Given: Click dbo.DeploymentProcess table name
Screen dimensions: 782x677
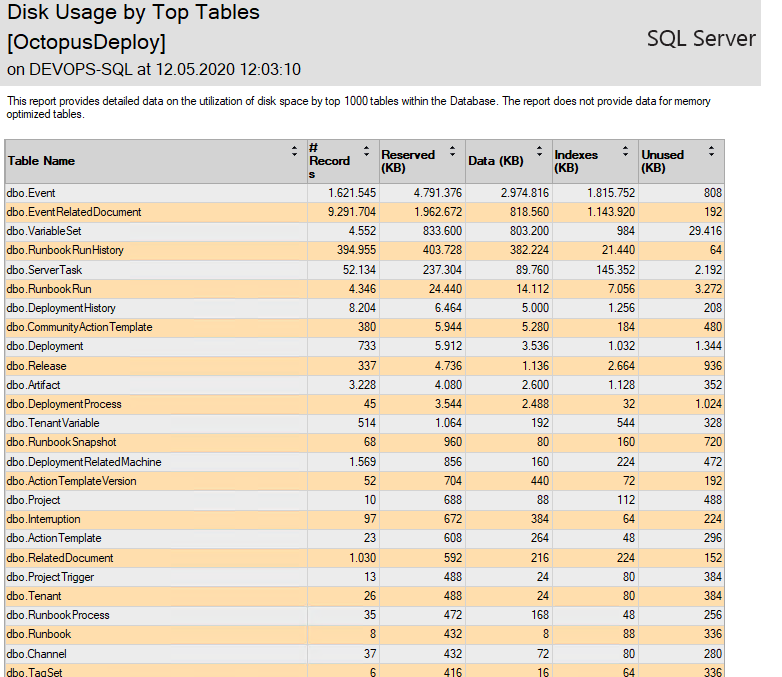Looking at the screenshot, I should tap(64, 404).
